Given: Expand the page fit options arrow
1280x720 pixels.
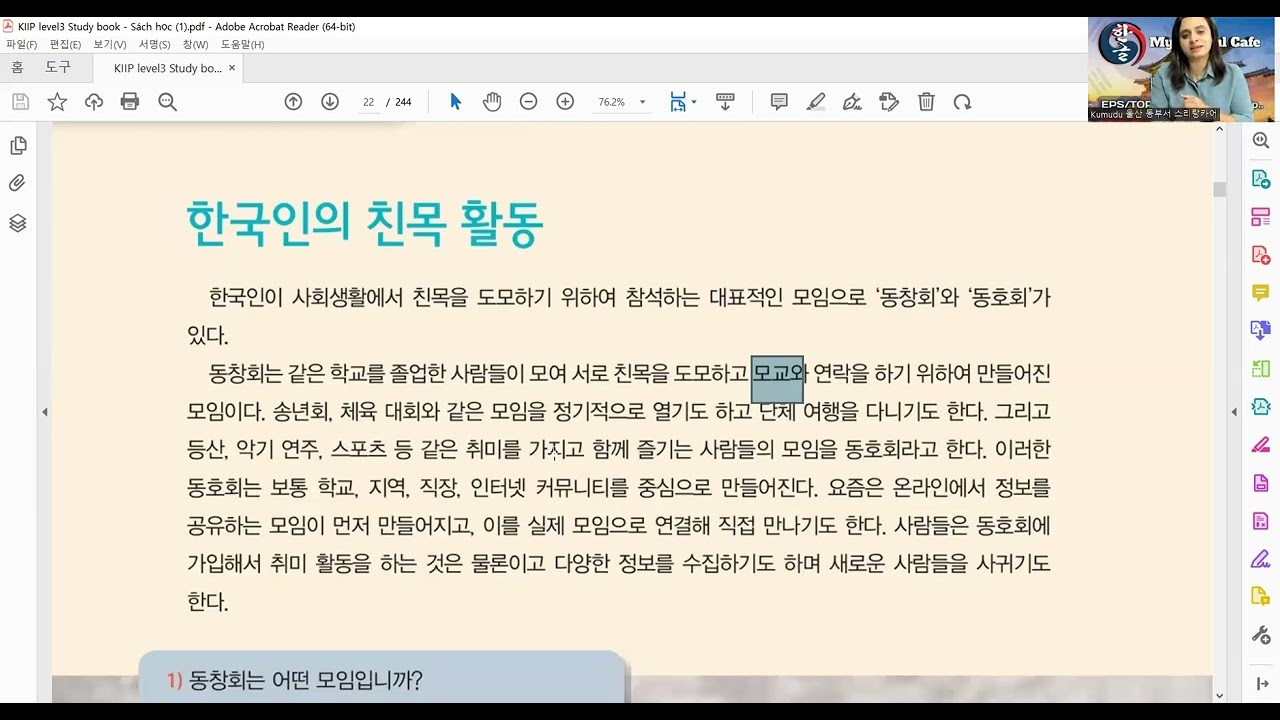Looking at the screenshot, I should click(694, 102).
